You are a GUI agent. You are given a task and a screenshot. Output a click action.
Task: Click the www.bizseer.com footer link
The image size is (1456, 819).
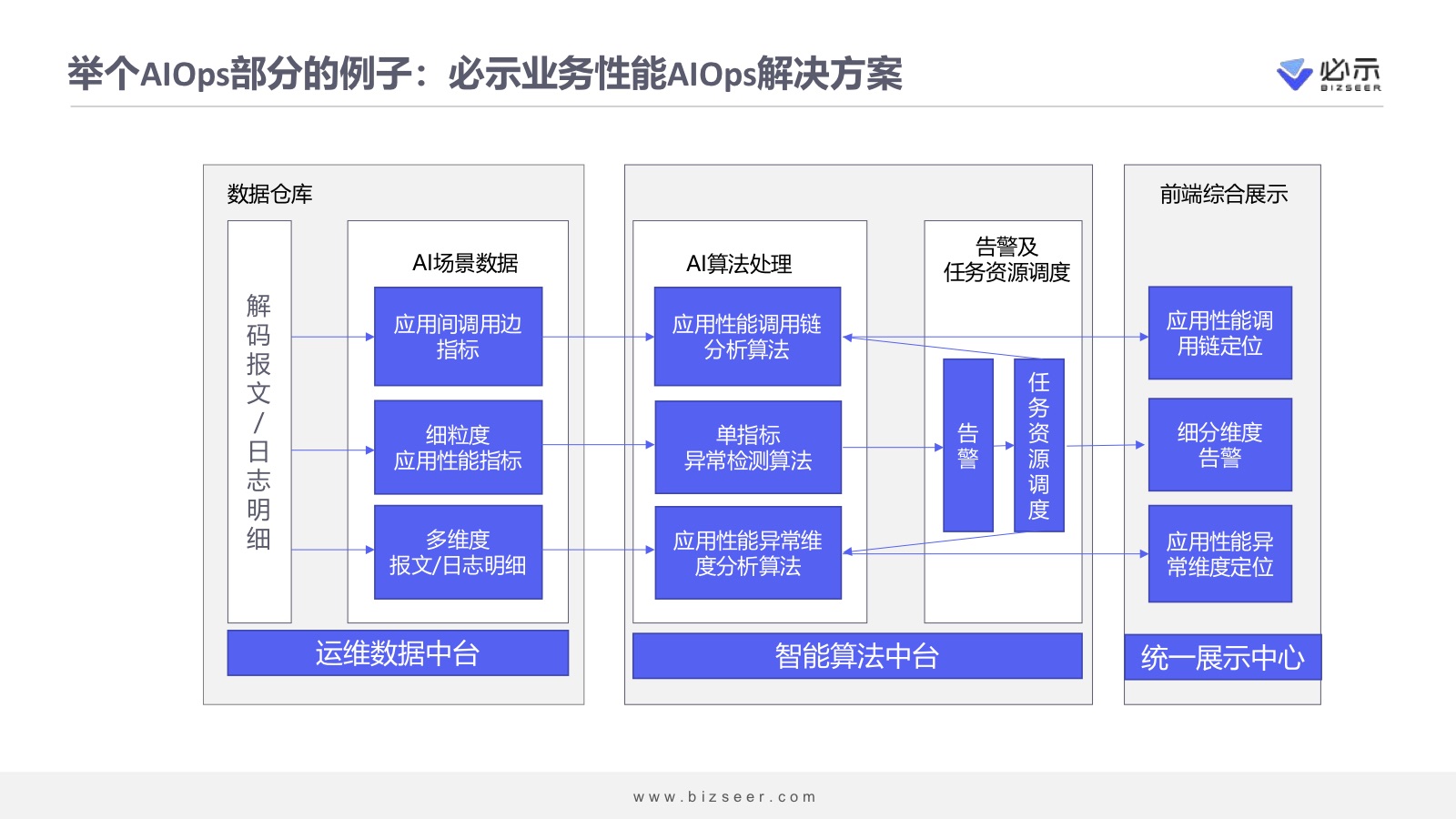click(724, 796)
